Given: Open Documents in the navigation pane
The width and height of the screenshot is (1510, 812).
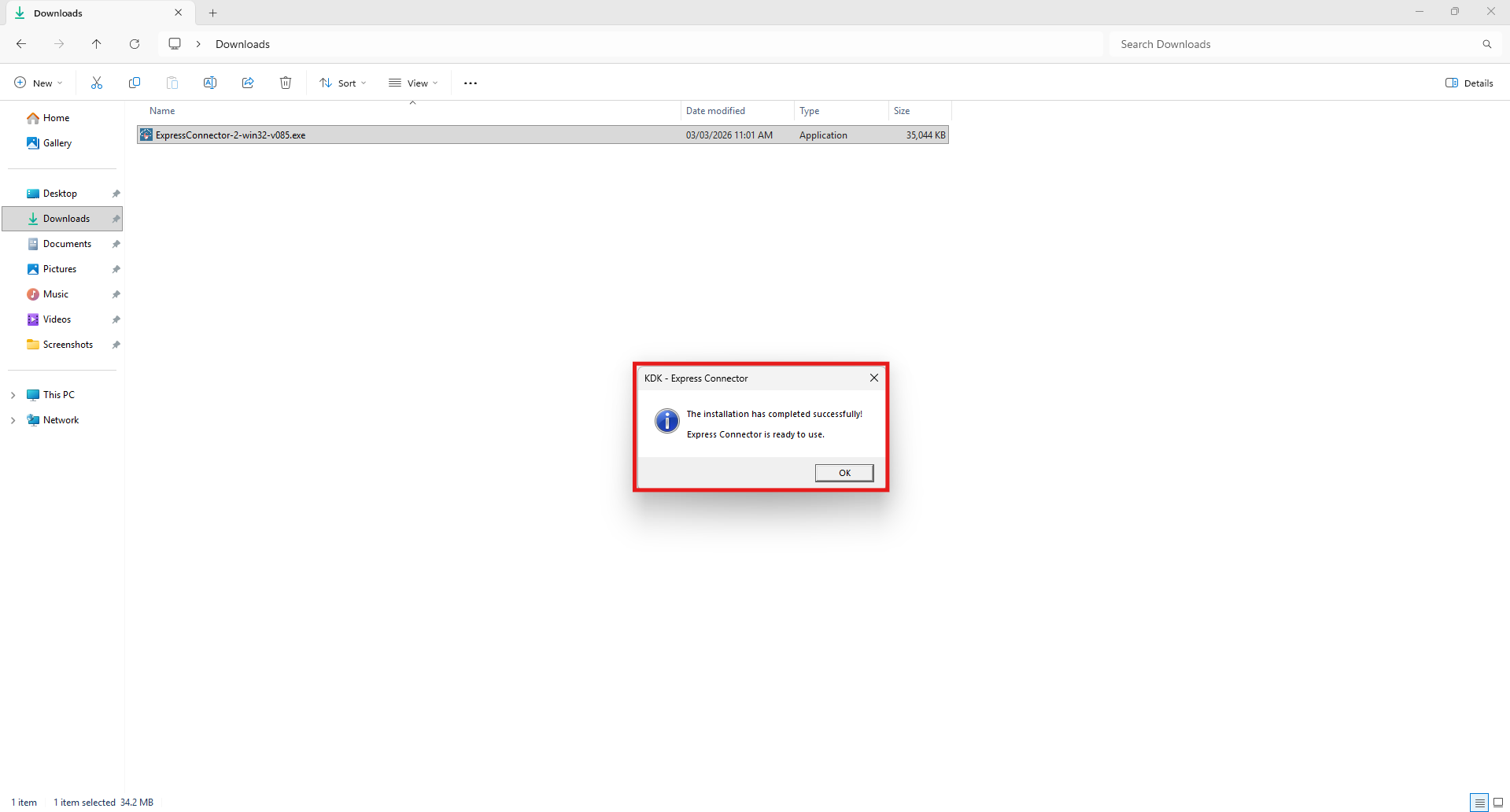Looking at the screenshot, I should (x=67, y=244).
